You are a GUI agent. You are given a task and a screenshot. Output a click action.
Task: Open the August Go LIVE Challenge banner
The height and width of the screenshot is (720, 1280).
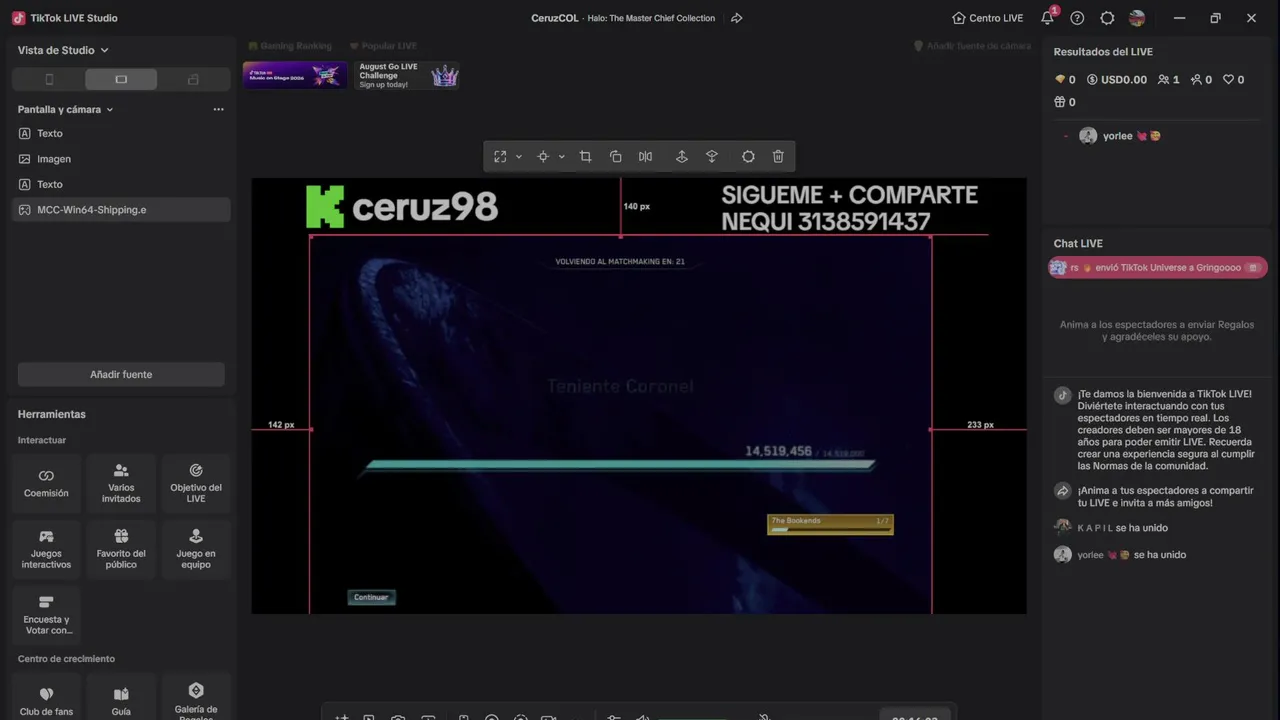pyautogui.click(x=408, y=75)
